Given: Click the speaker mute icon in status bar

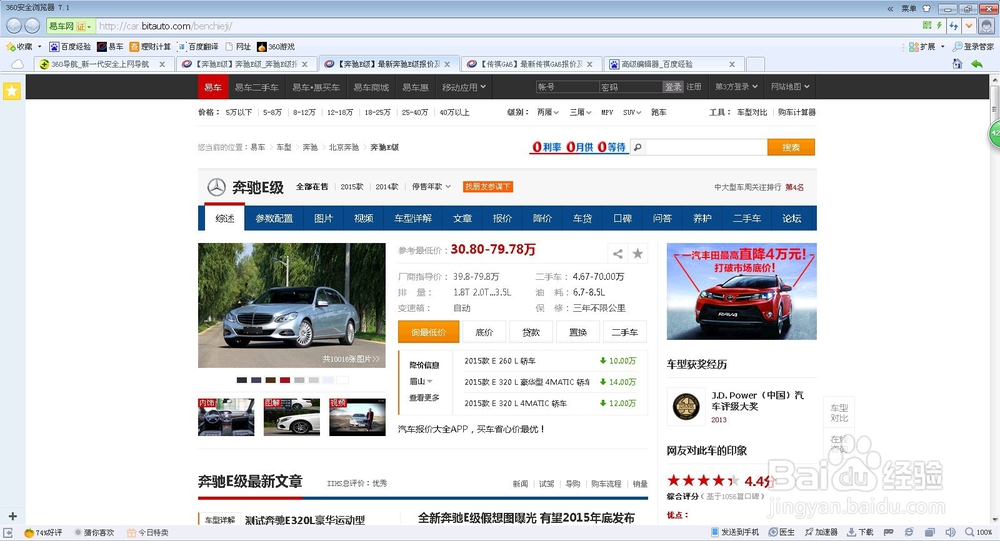Looking at the screenshot, I should tap(950, 532).
